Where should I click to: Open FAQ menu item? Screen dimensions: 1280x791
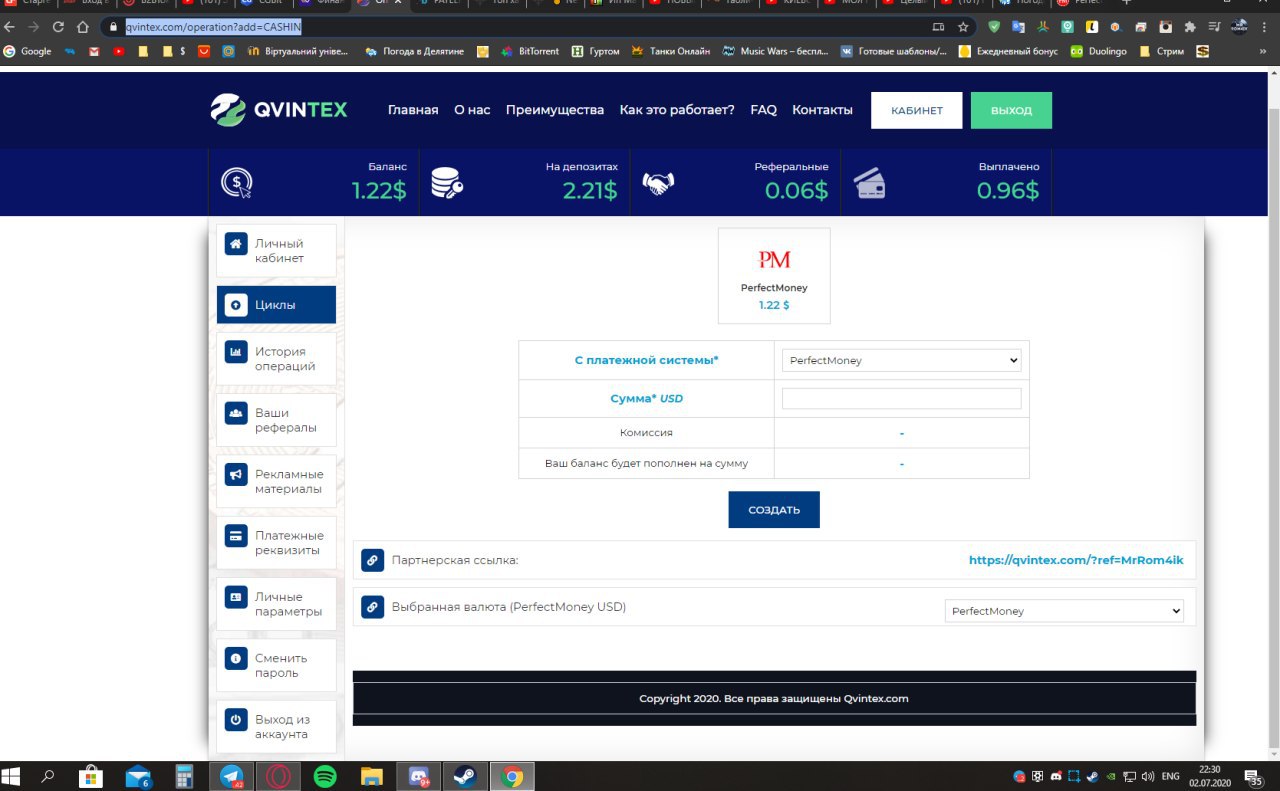pyautogui.click(x=763, y=110)
